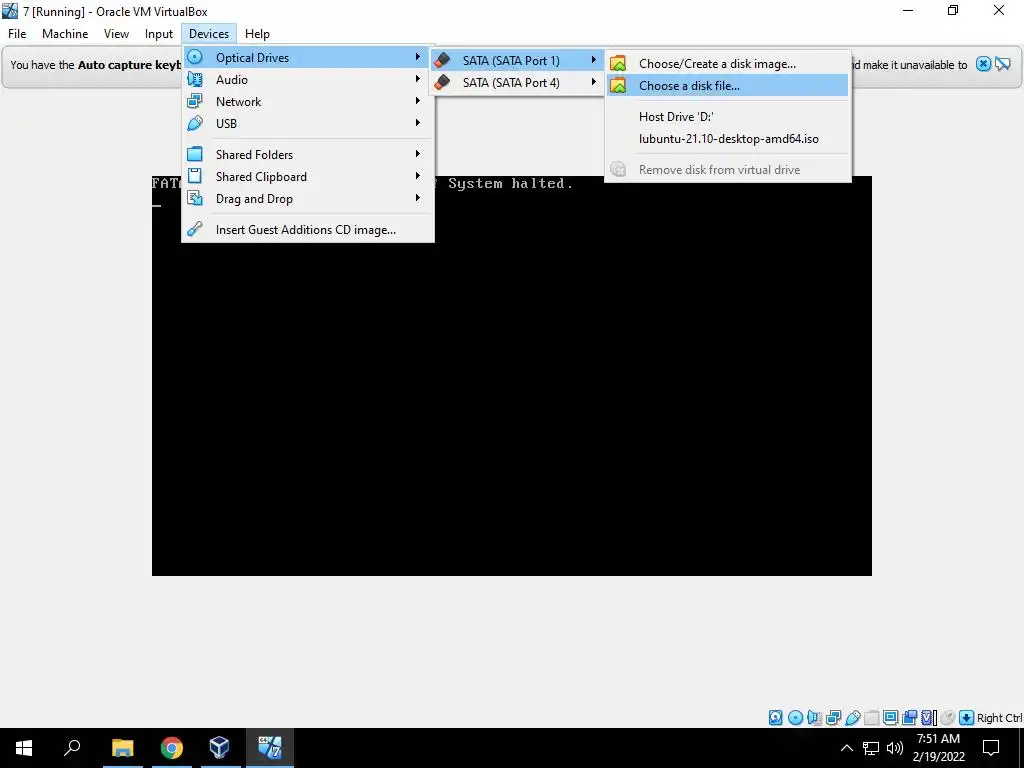Click audio status bar icon
This screenshot has width=1024, height=768.
tap(814, 718)
